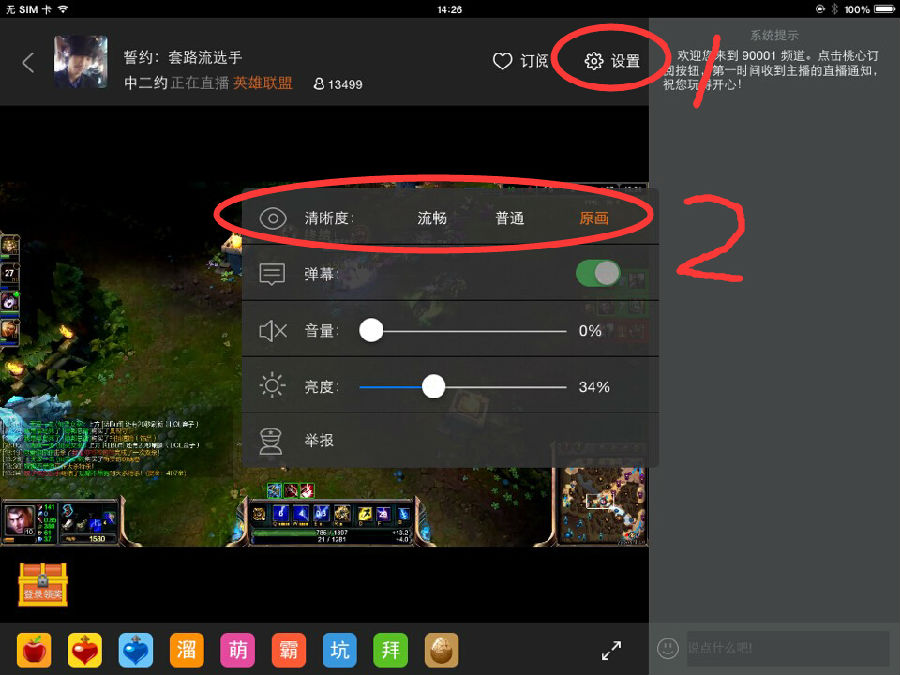Tap the 举报 police officer icon
Screen dimensions: 900x675
tap(271, 441)
